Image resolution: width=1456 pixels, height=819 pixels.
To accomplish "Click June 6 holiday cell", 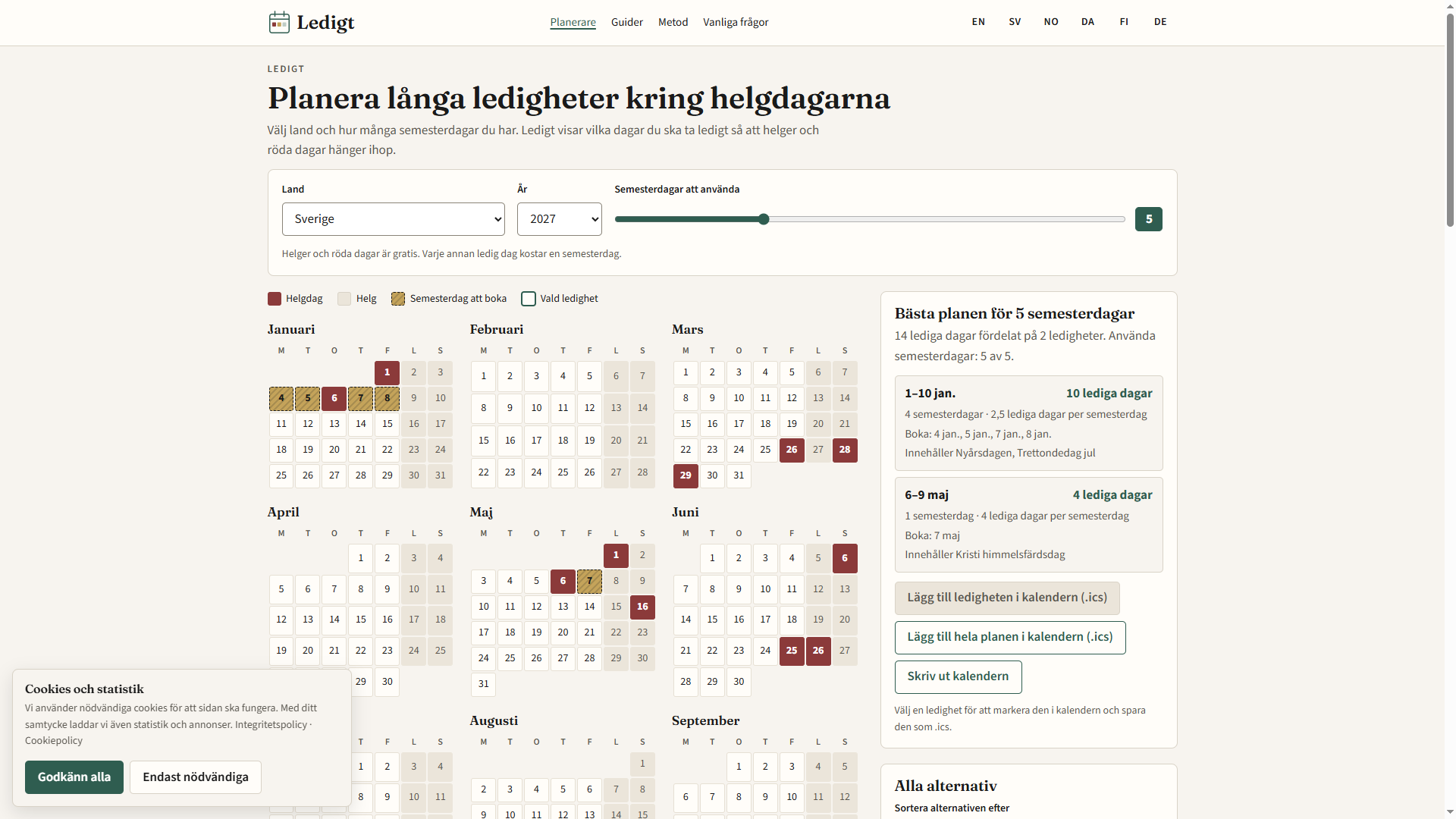I will (x=845, y=558).
